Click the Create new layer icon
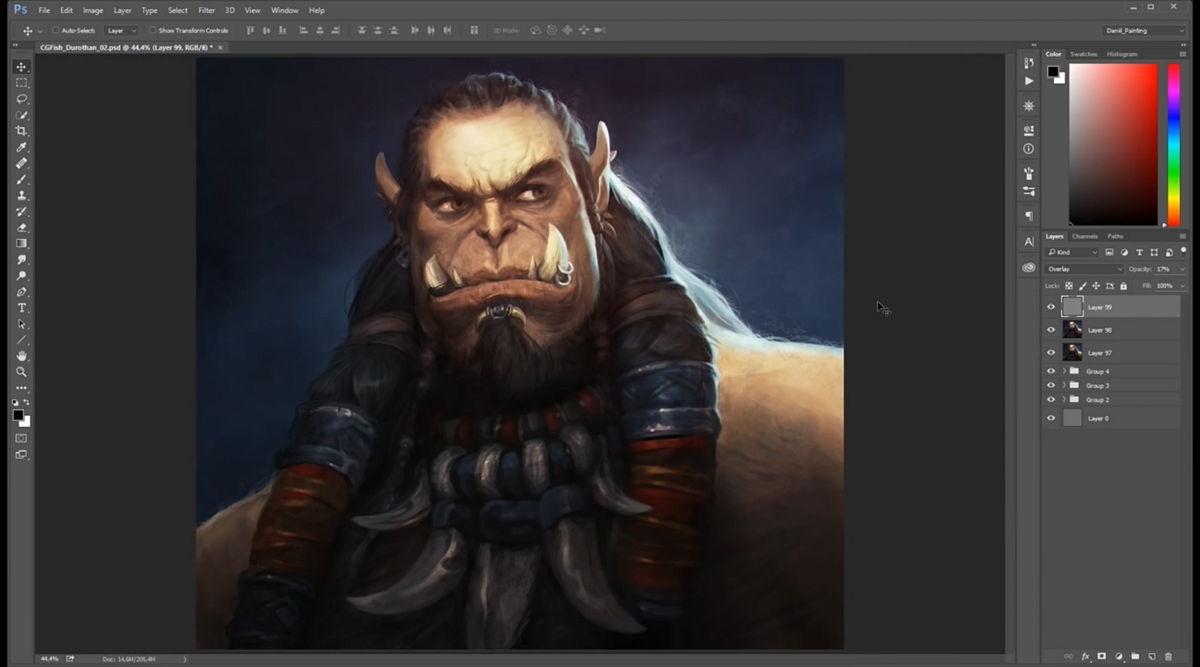The height and width of the screenshot is (667, 1200). tap(1152, 656)
